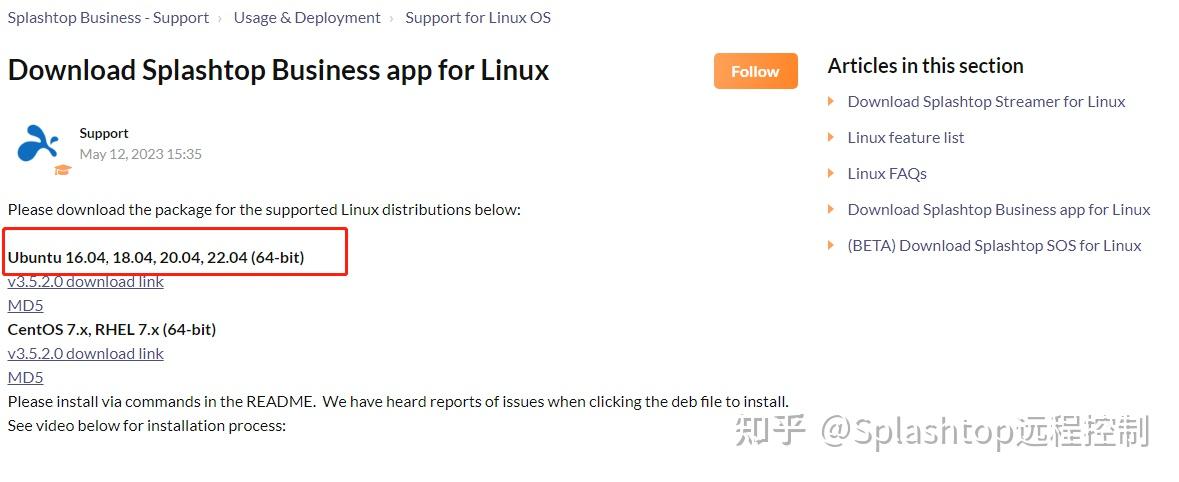1179x482 pixels.
Task: Download CentOS v3.5.2.0 package link
Action: pyautogui.click(x=86, y=353)
